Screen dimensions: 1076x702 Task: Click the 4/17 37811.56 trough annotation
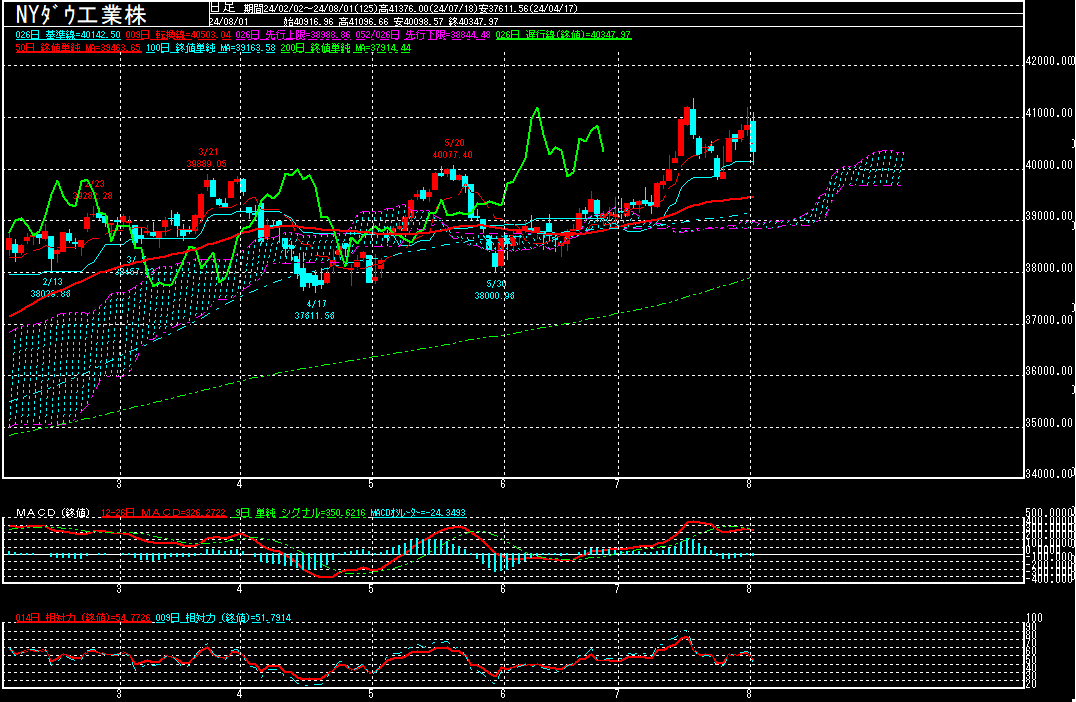pos(315,309)
